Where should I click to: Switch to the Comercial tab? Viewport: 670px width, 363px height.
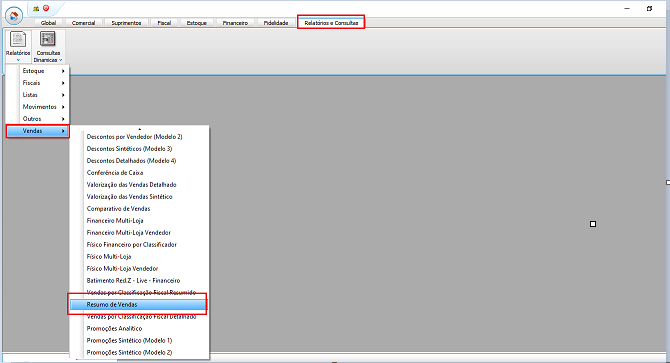tap(83, 23)
